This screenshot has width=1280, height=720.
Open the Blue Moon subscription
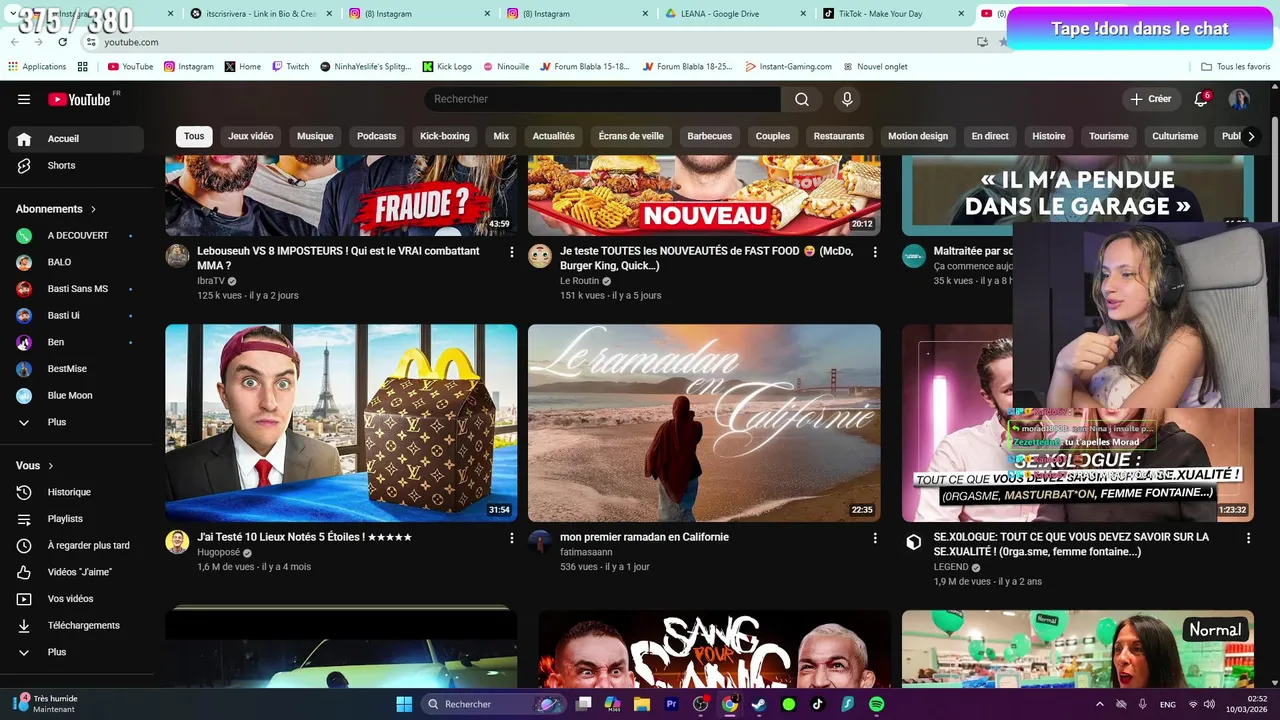[76, 395]
